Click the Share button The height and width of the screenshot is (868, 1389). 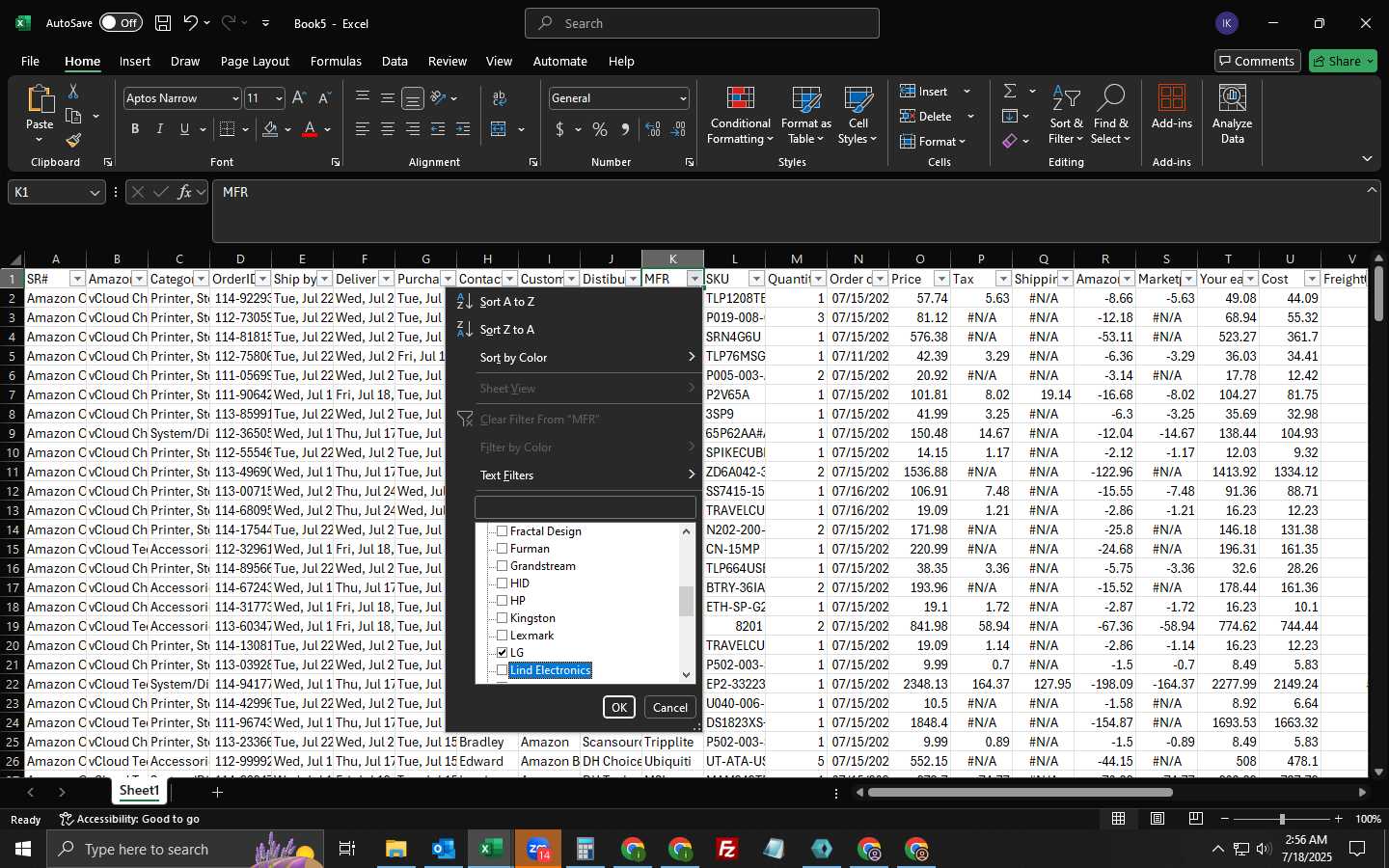(1344, 61)
